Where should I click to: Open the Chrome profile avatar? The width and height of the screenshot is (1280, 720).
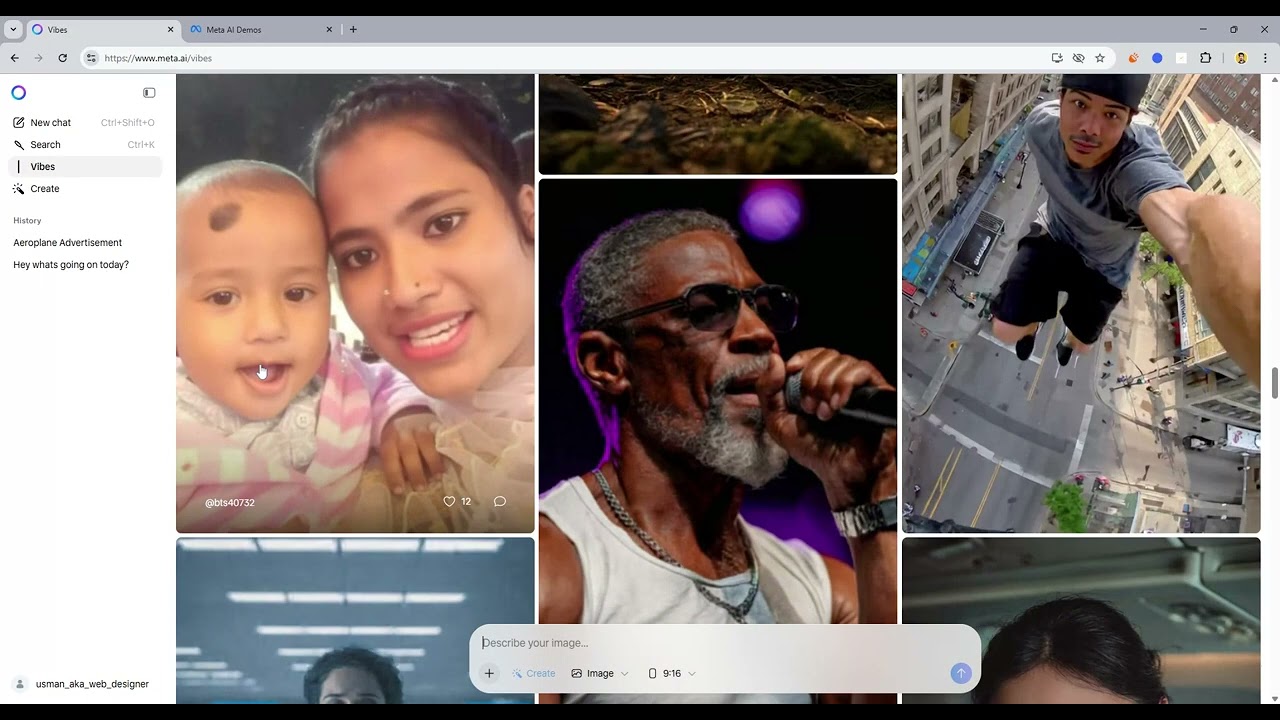tap(1241, 58)
